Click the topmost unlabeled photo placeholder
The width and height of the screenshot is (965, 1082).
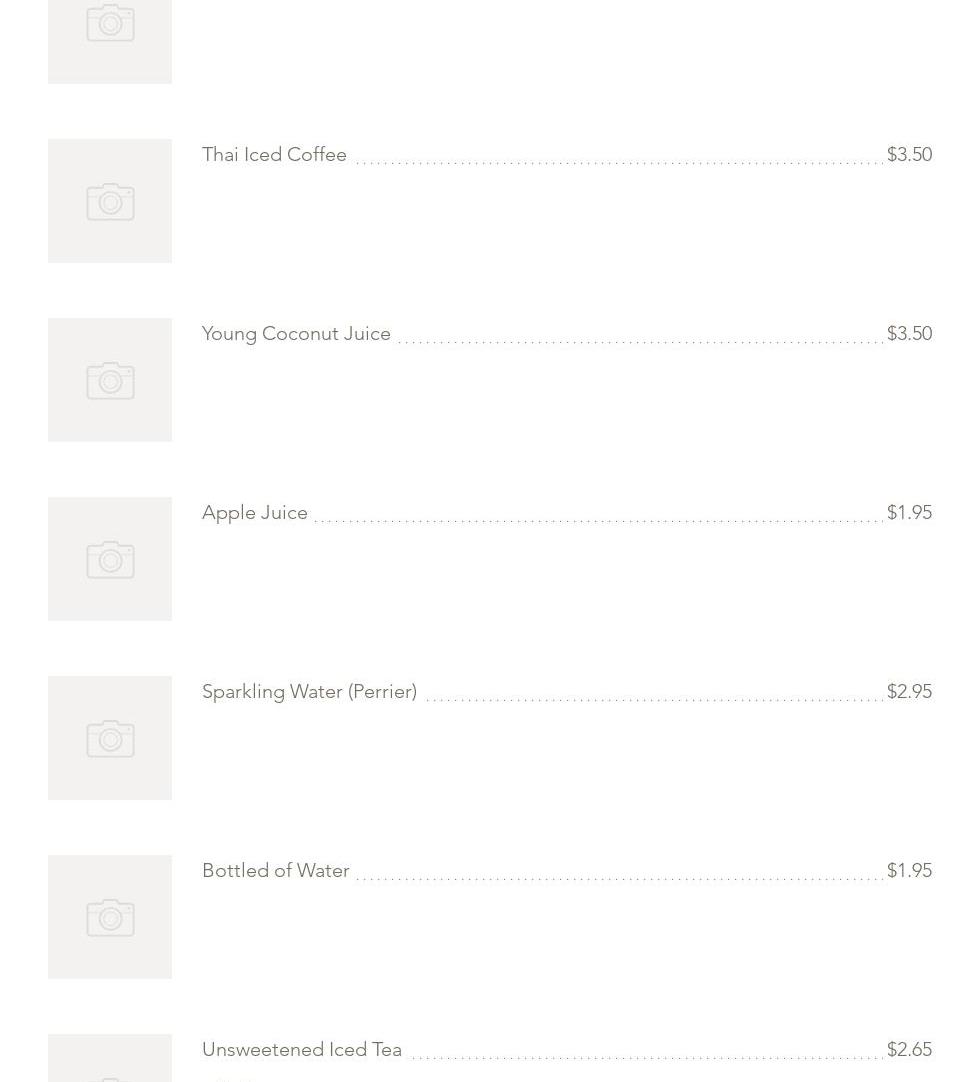110,30
